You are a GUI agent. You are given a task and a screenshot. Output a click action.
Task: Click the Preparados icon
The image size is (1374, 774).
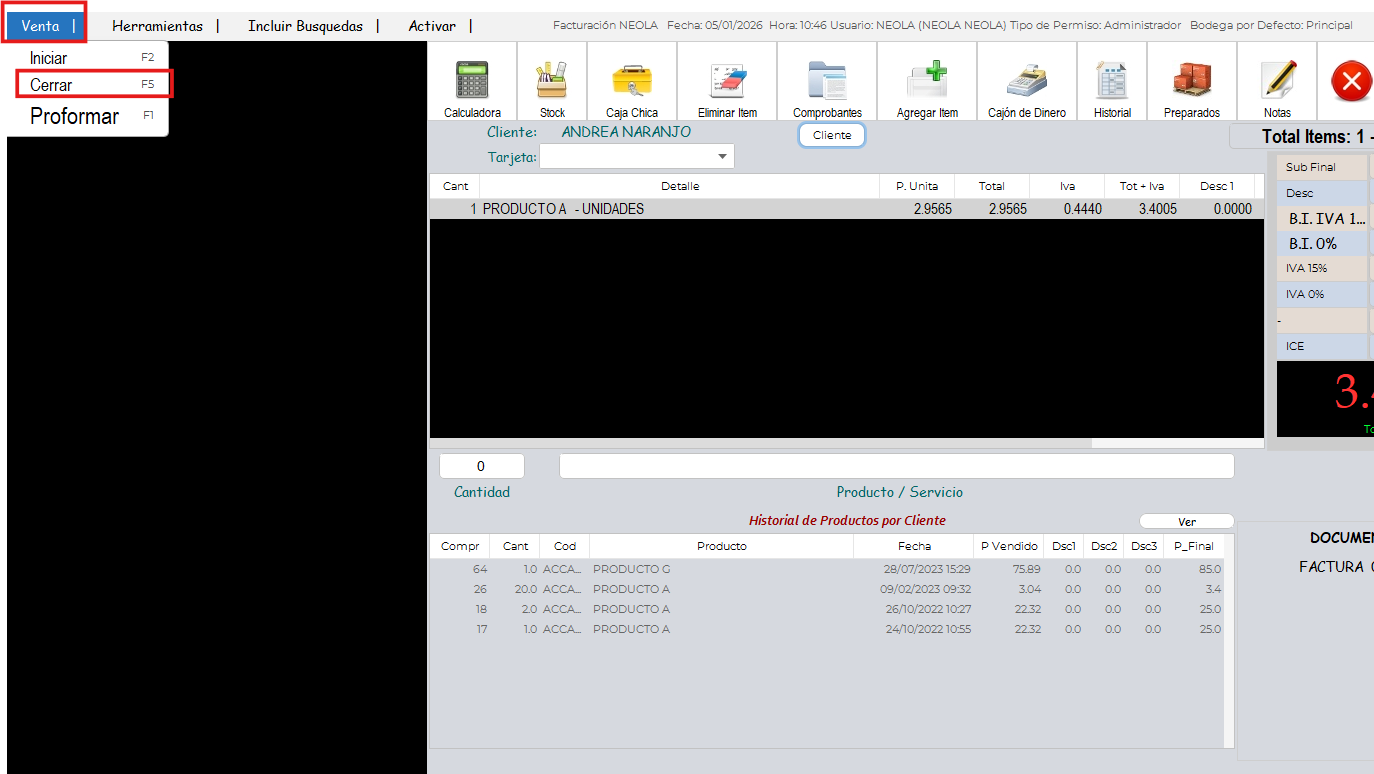coord(1191,81)
